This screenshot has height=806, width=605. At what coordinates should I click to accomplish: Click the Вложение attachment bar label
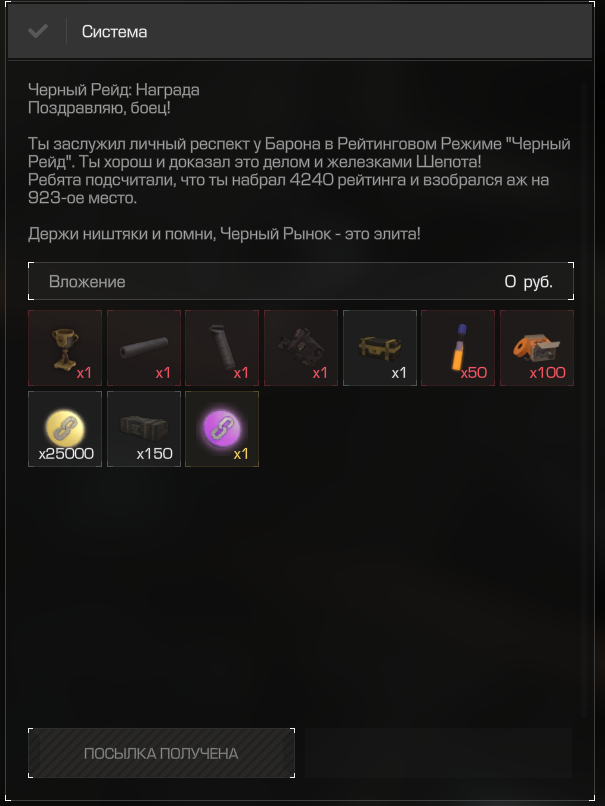click(87, 282)
